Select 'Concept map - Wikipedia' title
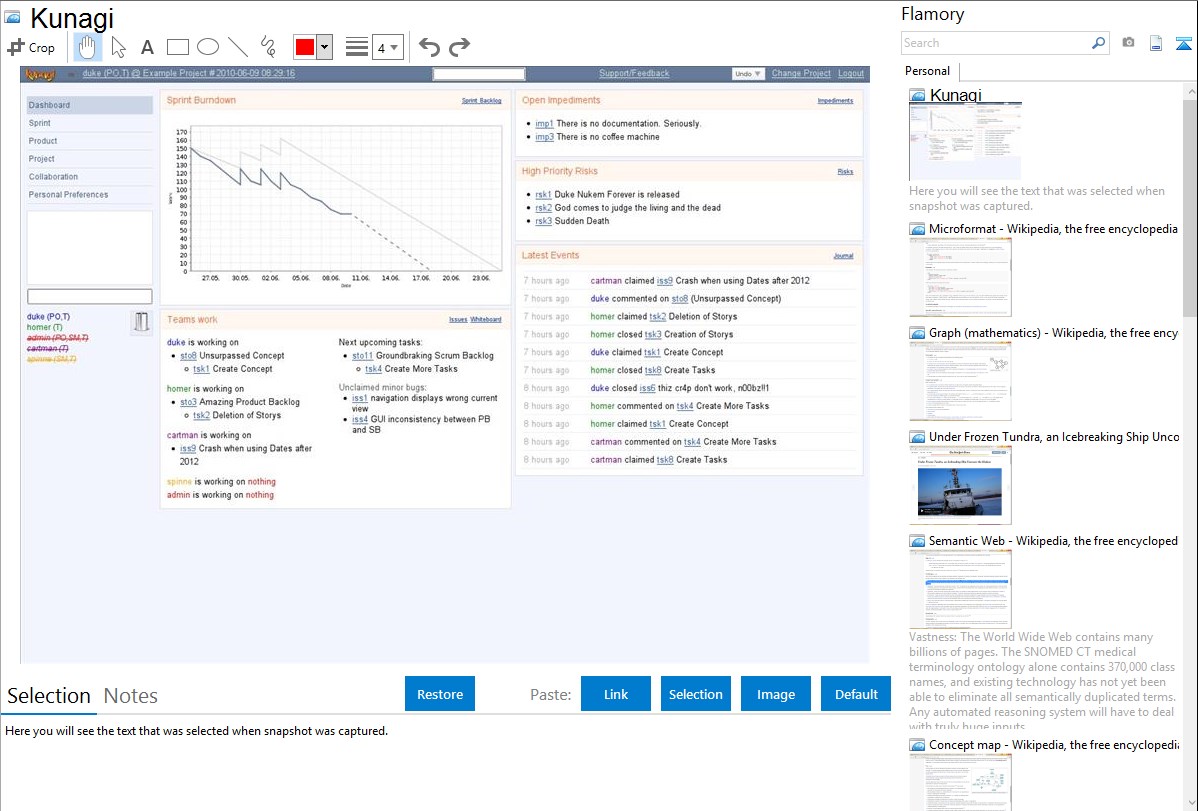Viewport: 1198px width, 811px height. 1054,744
